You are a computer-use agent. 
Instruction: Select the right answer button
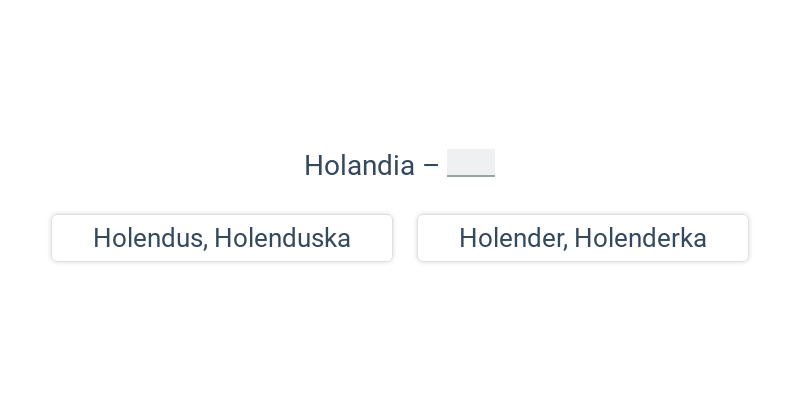[x=583, y=238]
